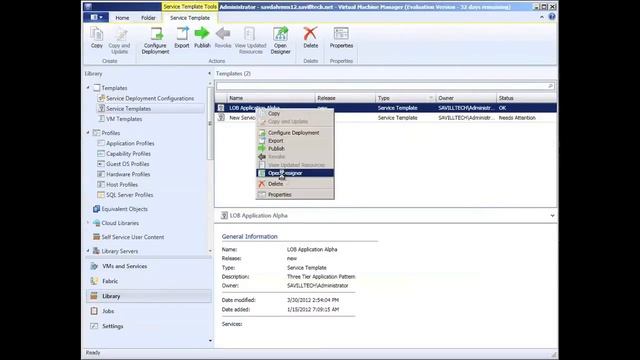The image size is (640, 360).
Task: Select SQL Server Profiles in tree
Action: (x=129, y=195)
